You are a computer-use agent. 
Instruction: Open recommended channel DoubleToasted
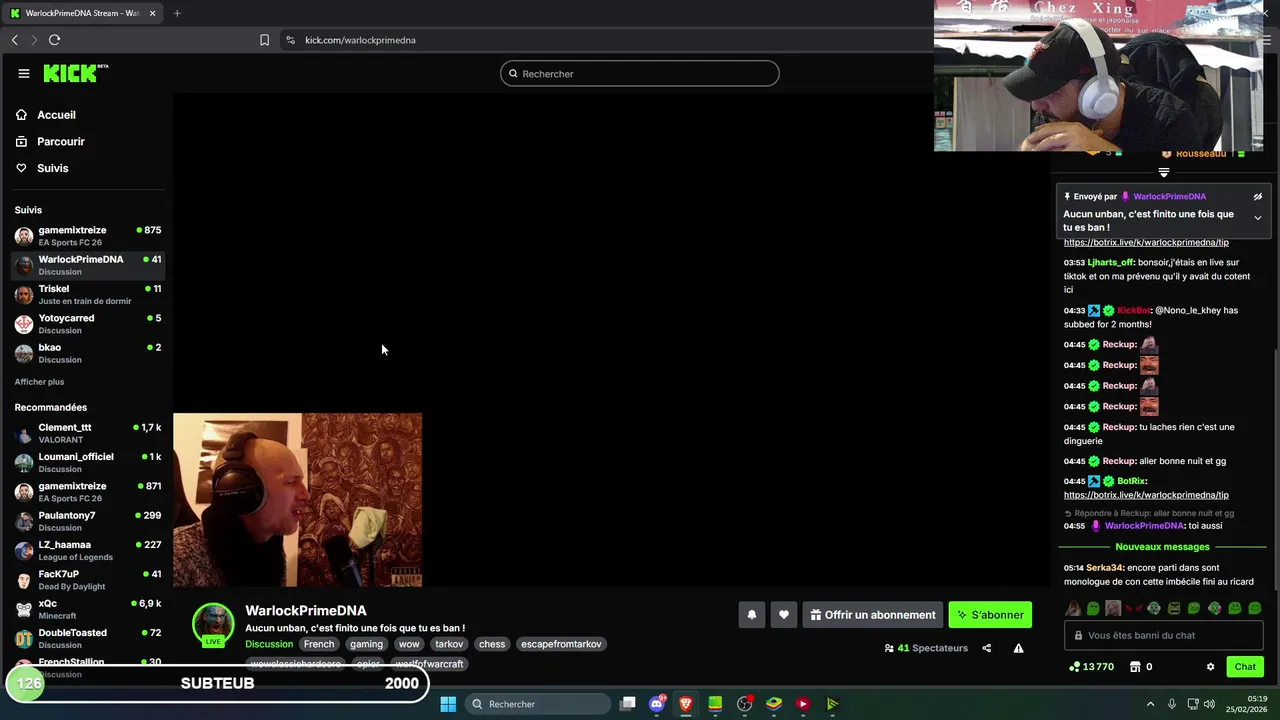point(88,638)
